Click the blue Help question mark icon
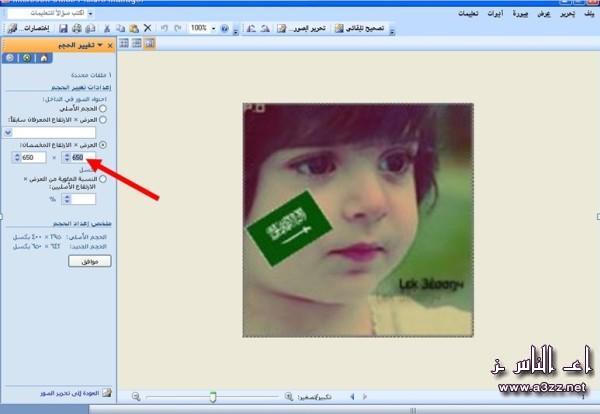 coord(225,28)
